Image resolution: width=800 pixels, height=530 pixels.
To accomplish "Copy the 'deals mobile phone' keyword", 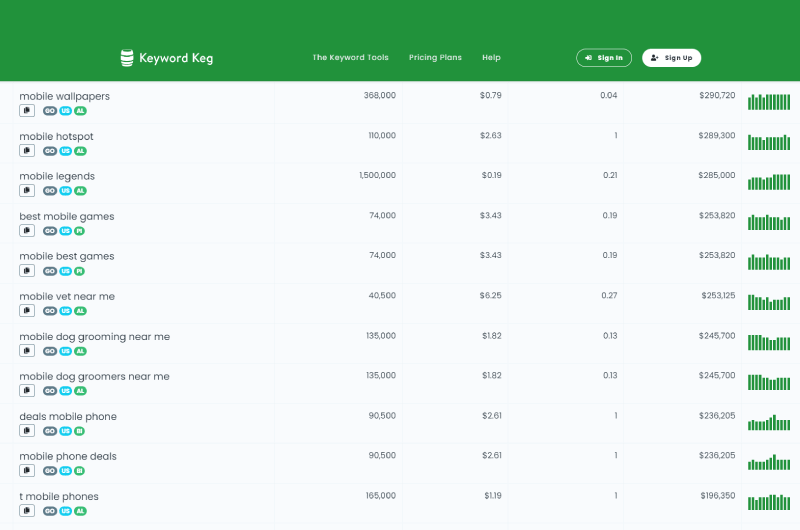I will pos(27,431).
